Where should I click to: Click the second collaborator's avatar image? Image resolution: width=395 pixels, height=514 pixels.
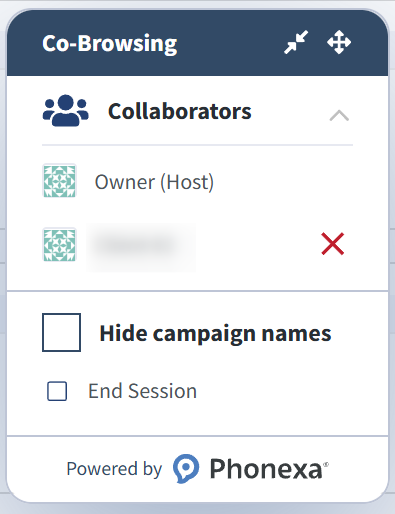click(59, 244)
